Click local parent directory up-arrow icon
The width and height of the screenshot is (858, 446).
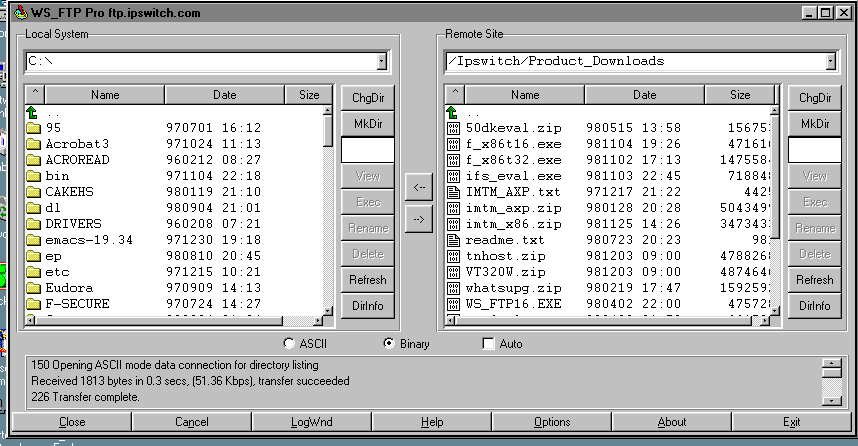tap(32, 113)
